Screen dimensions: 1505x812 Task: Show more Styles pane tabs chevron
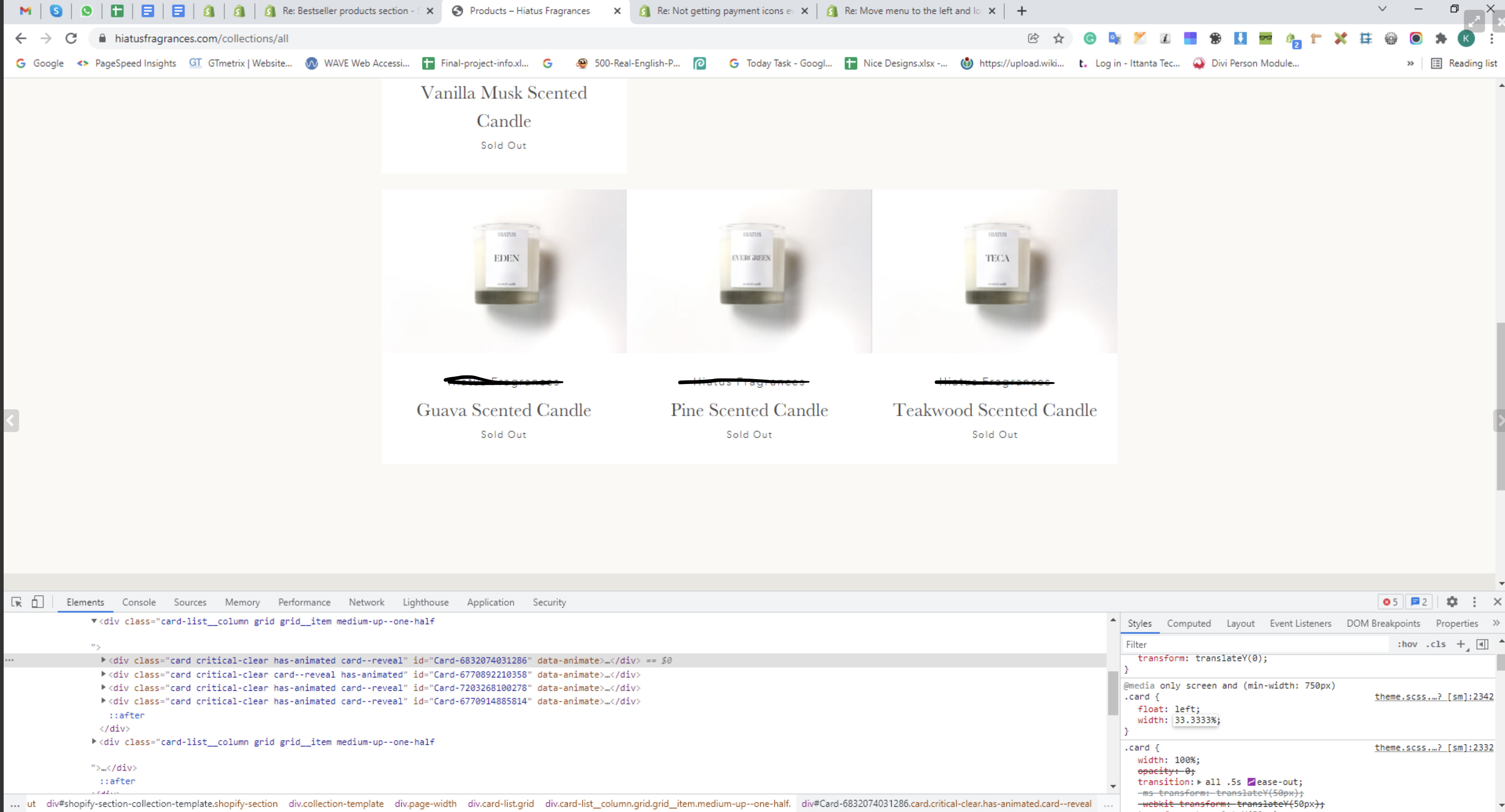coord(1496,623)
